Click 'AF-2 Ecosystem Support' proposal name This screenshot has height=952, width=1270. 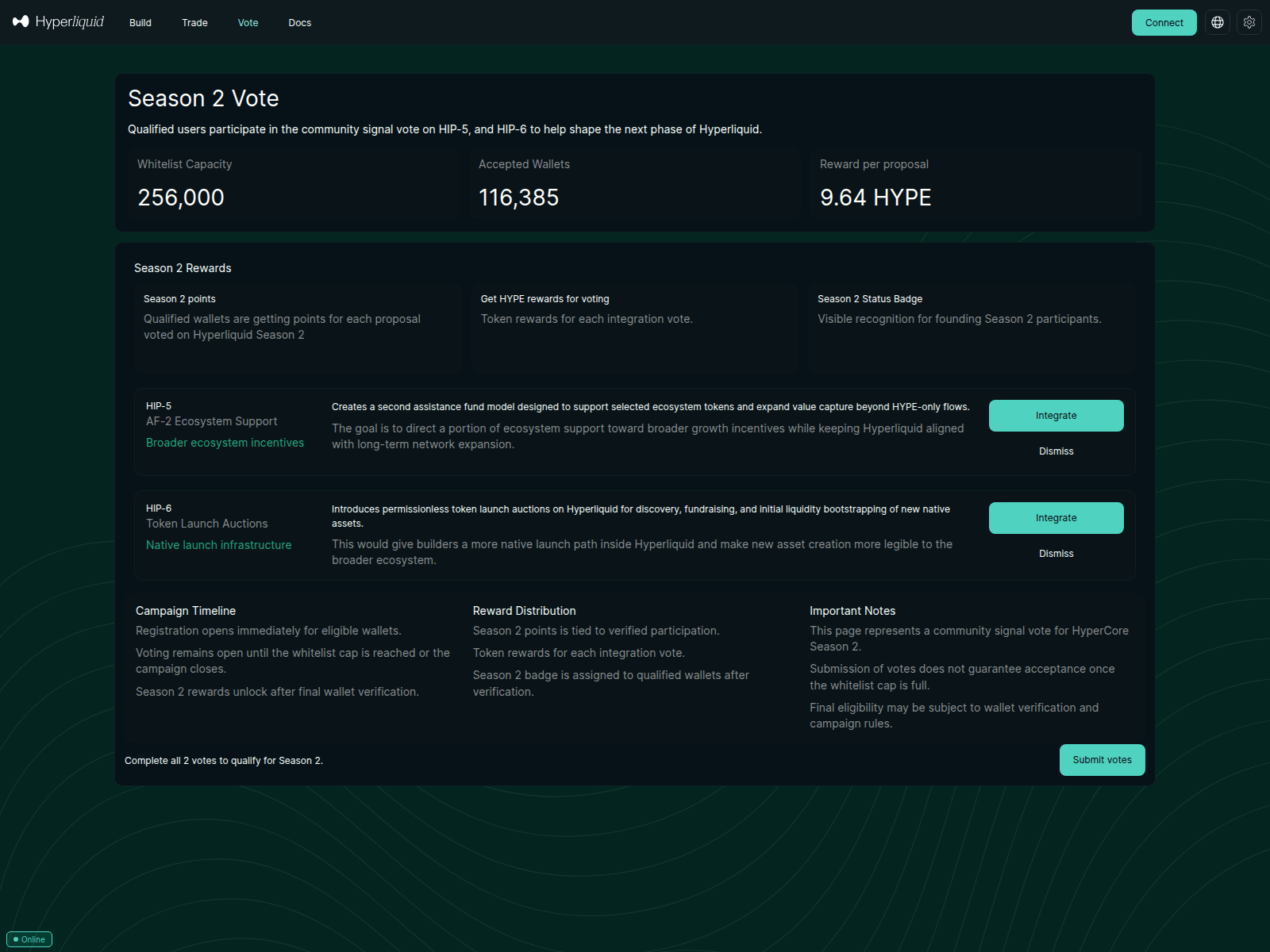[x=212, y=421]
